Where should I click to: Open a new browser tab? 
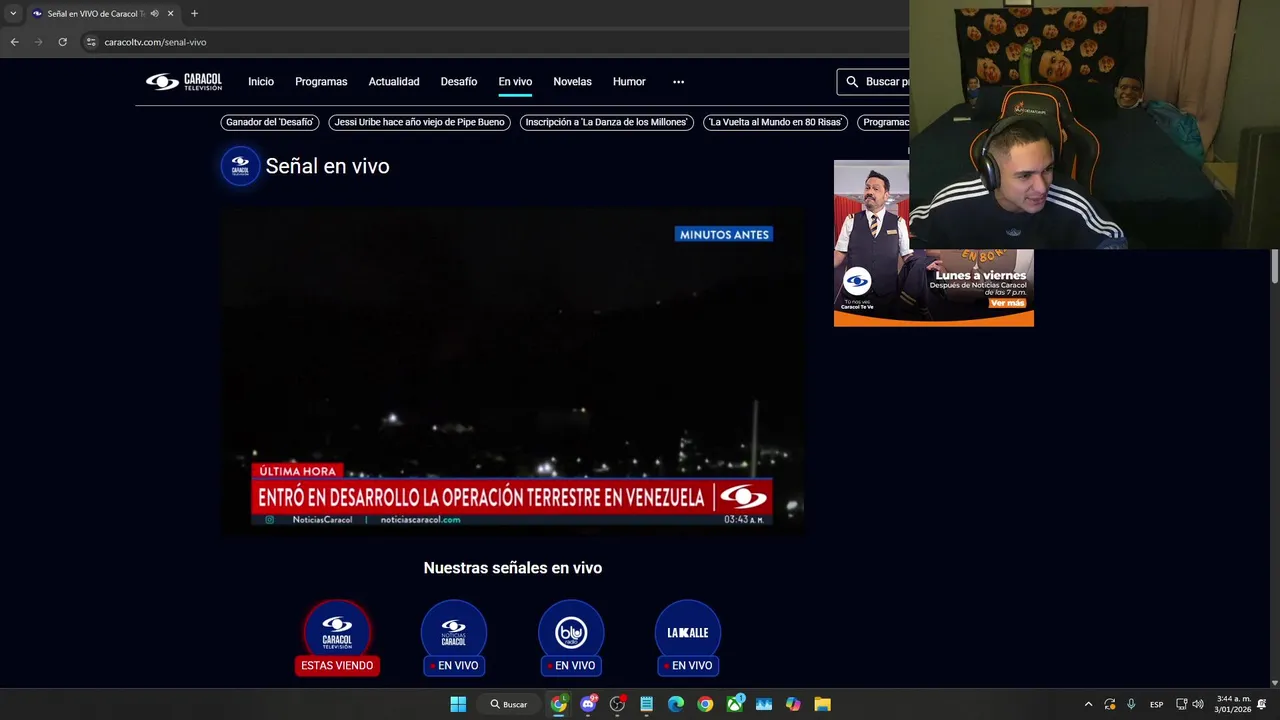(194, 14)
